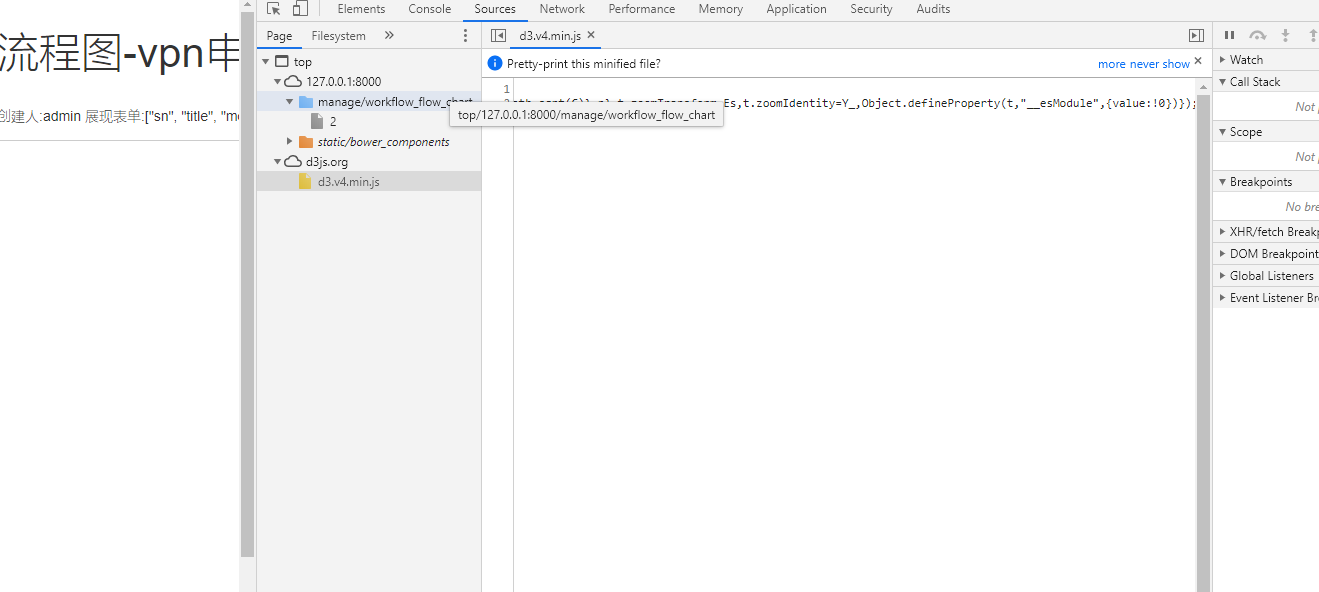Expand the XHR/fetch Breakpoints section
The height and width of the screenshot is (592, 1319).
coord(1222,232)
